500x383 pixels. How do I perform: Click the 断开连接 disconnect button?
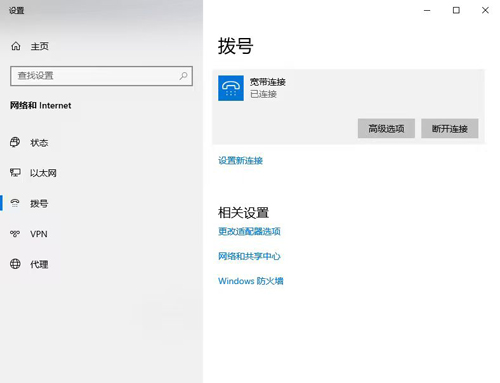[450, 128]
